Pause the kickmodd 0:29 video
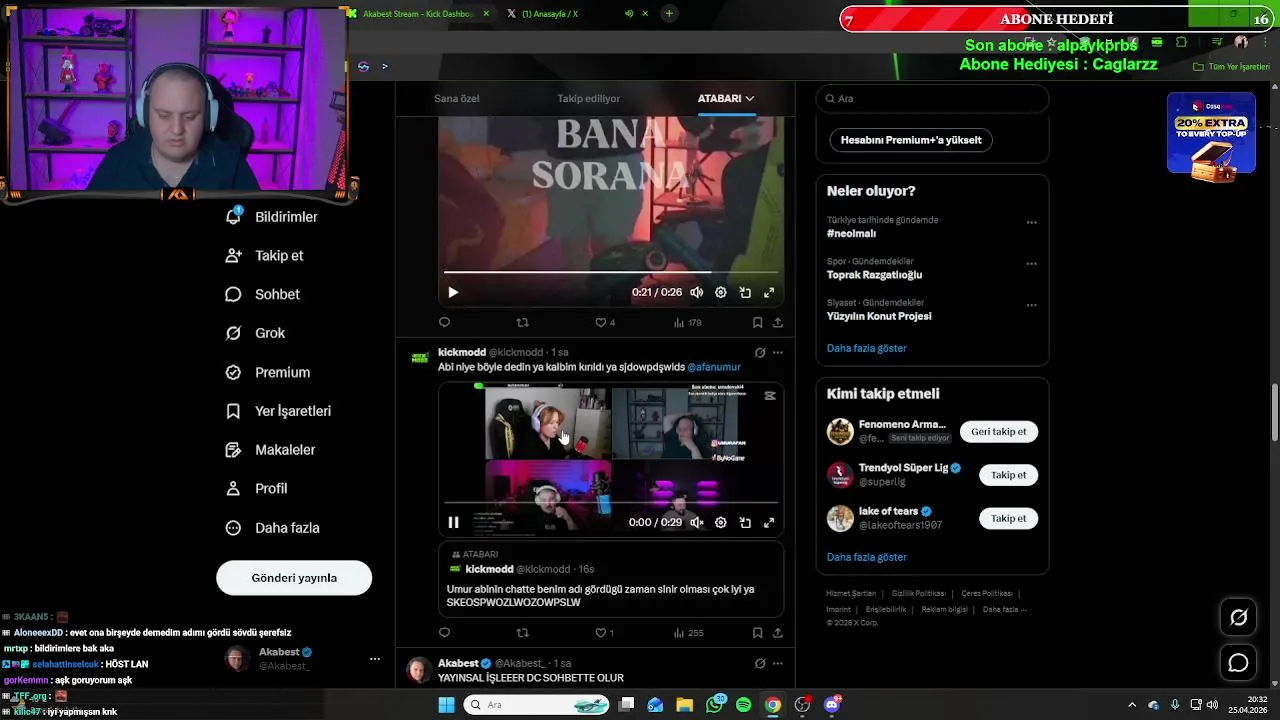Screen dimensions: 1280x720 (x=453, y=522)
